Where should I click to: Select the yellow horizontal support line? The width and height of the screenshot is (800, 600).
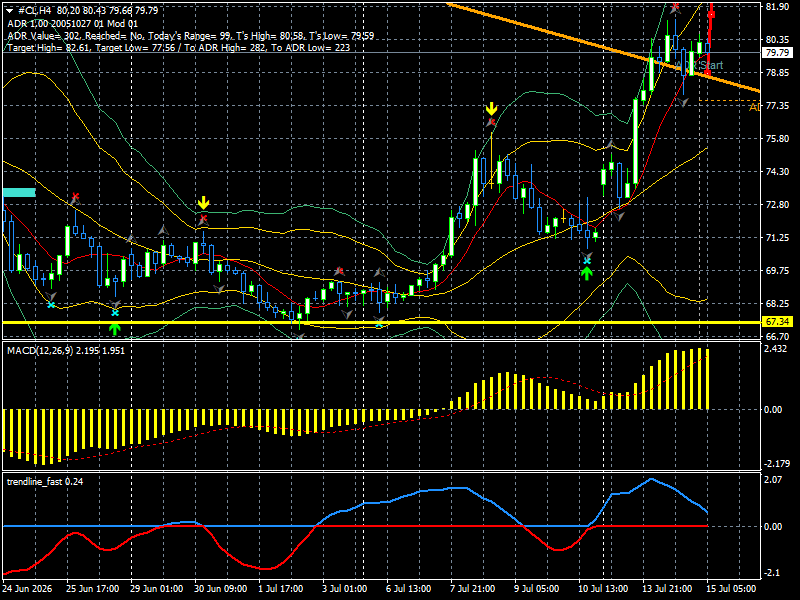pos(381,322)
